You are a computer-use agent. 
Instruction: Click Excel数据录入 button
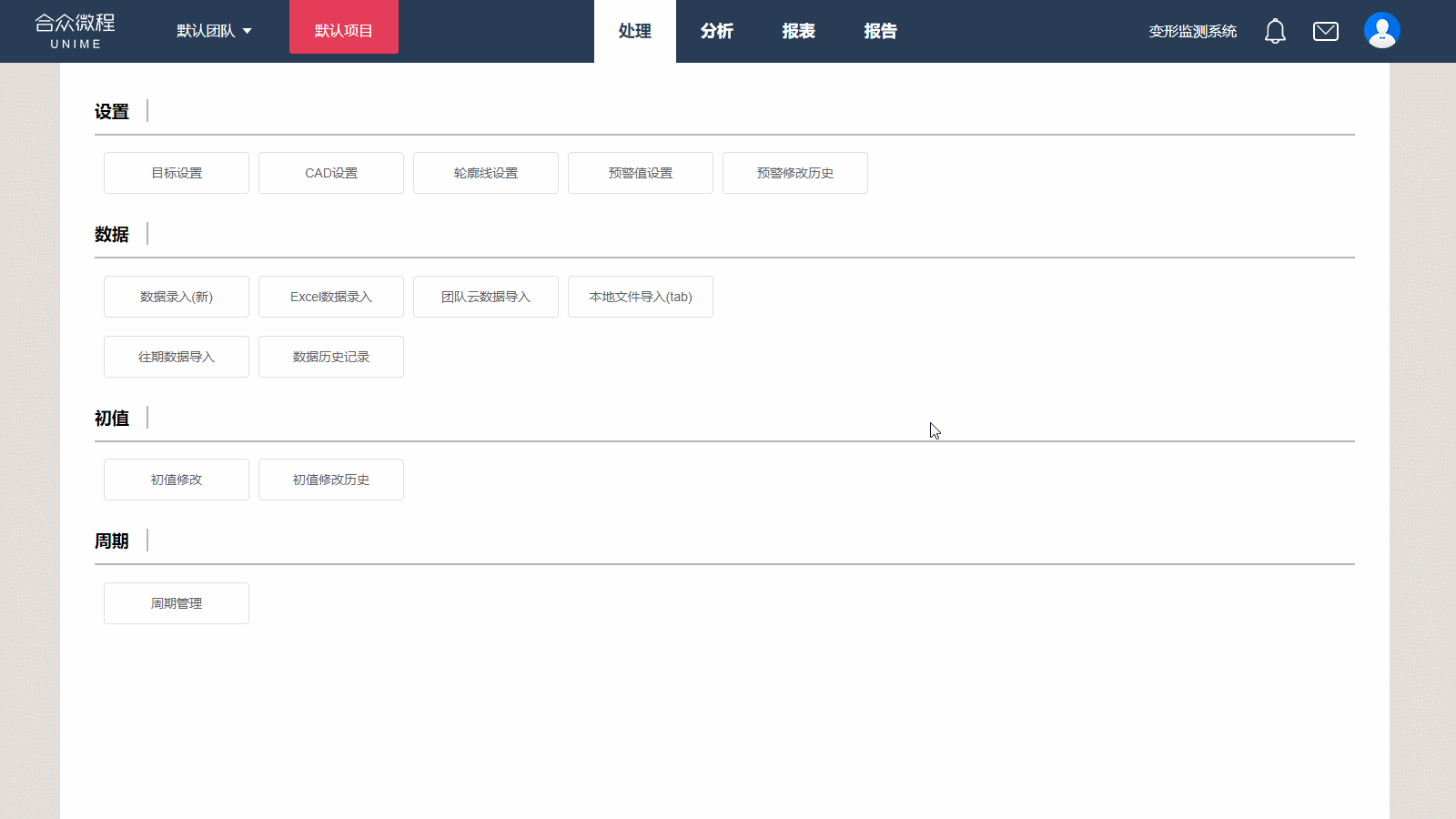point(331,297)
